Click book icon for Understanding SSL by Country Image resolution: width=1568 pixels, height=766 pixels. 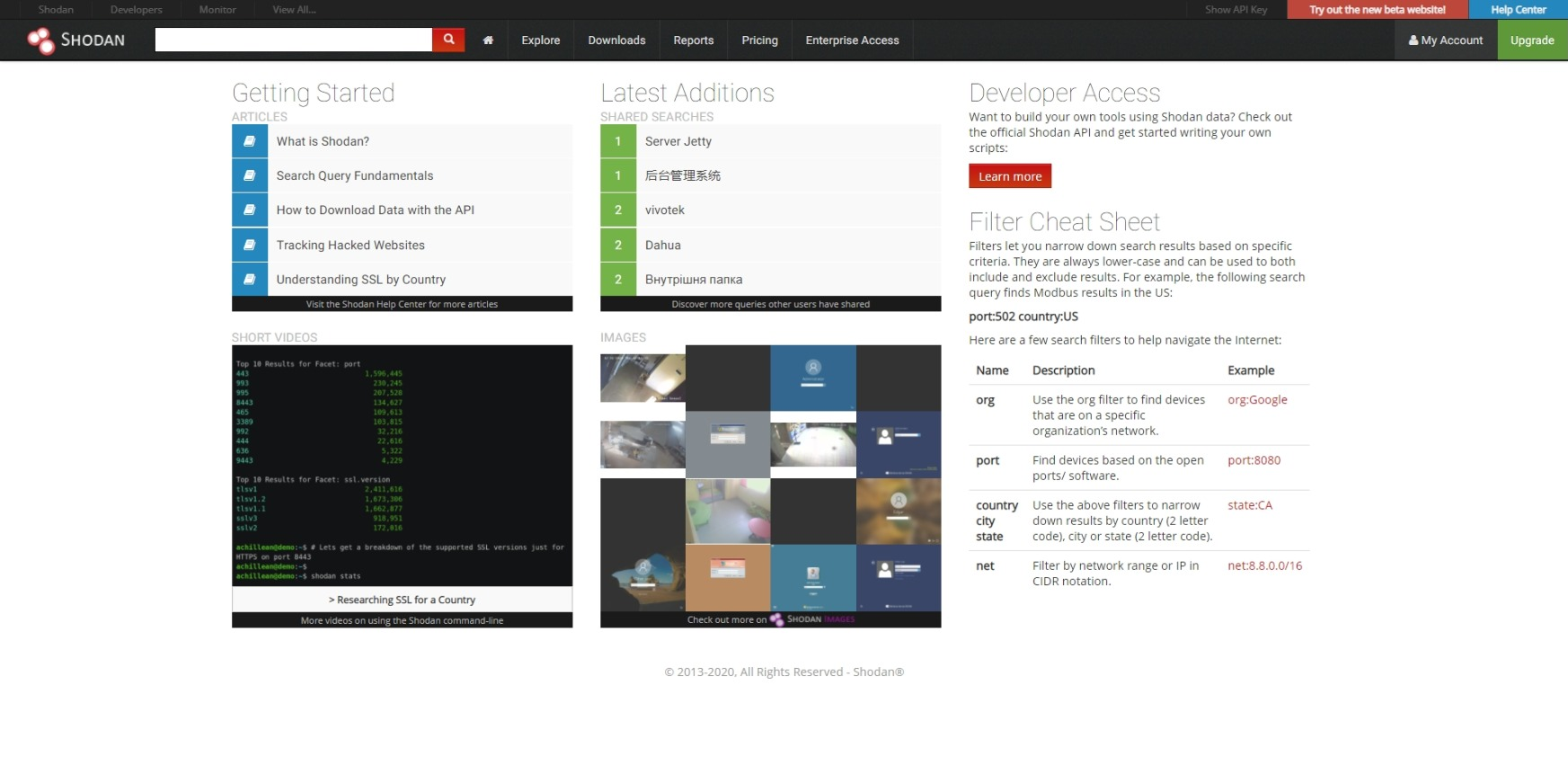tap(250, 279)
